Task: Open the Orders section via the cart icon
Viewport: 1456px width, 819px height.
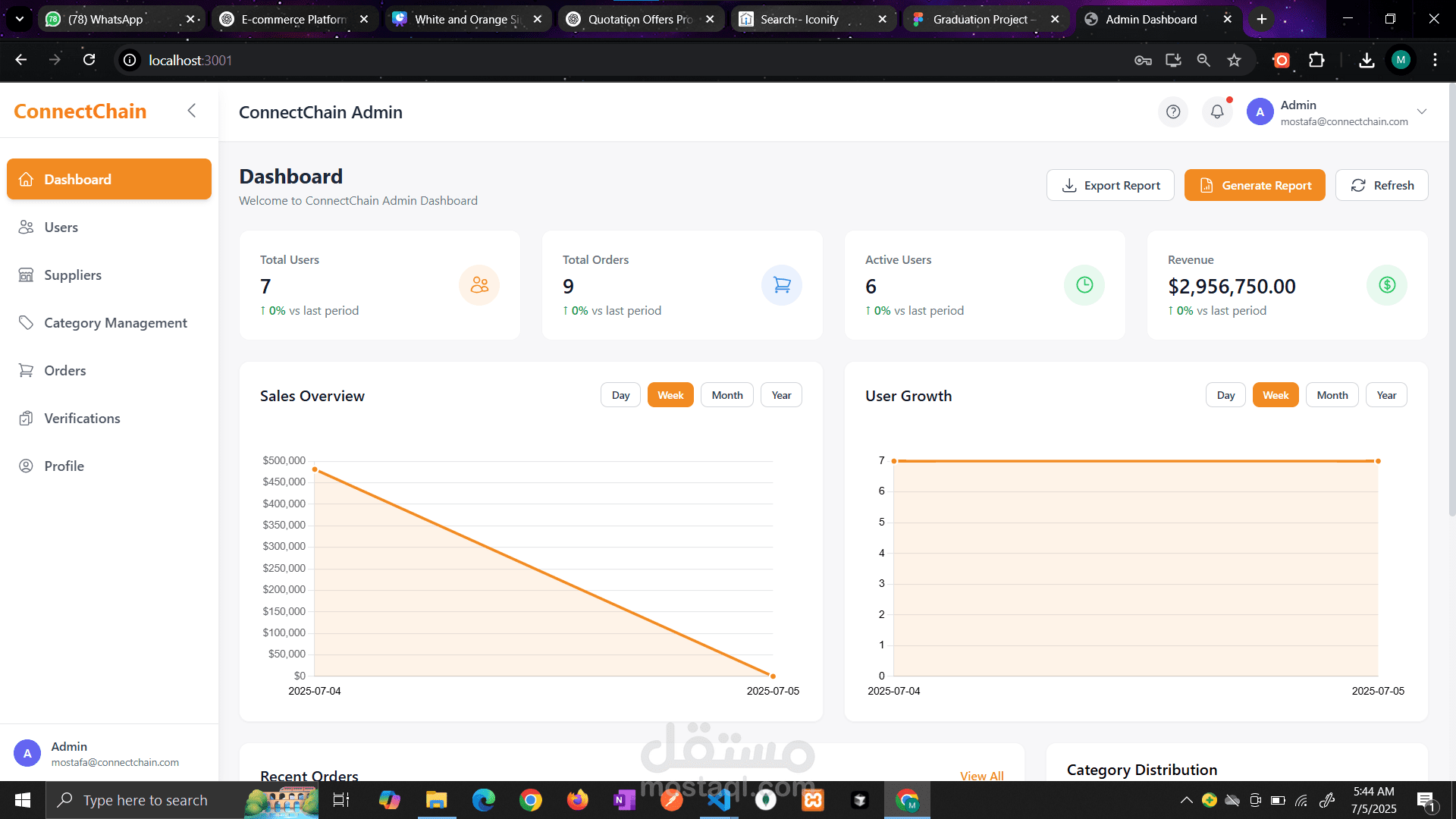Action: [27, 370]
